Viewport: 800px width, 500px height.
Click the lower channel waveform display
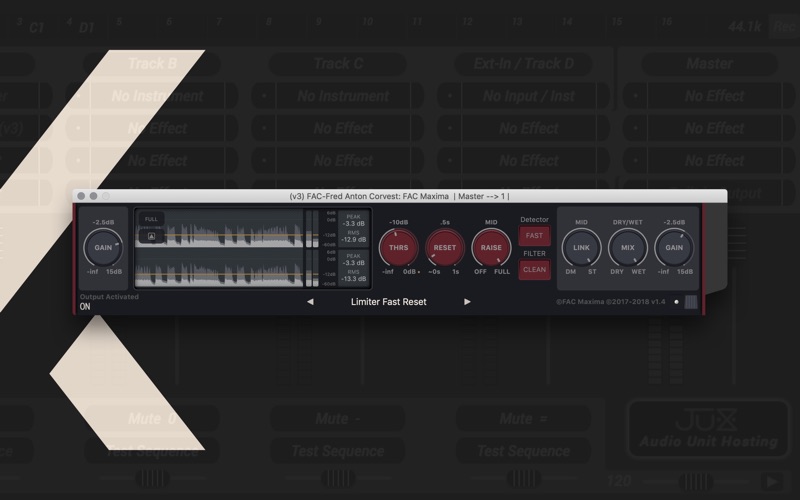tap(219, 268)
